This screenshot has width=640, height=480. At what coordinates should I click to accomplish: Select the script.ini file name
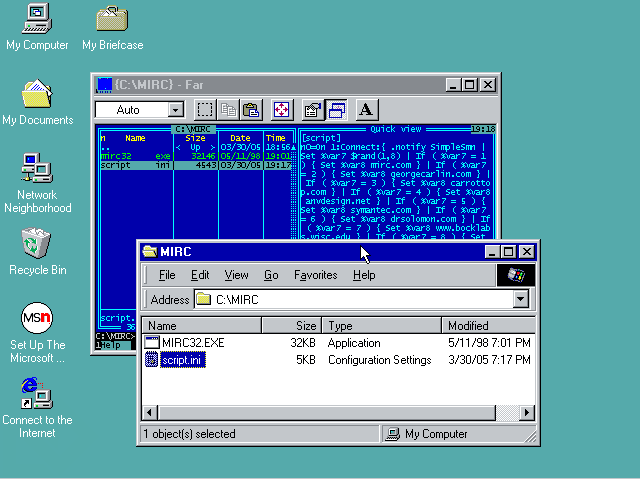coord(182,360)
